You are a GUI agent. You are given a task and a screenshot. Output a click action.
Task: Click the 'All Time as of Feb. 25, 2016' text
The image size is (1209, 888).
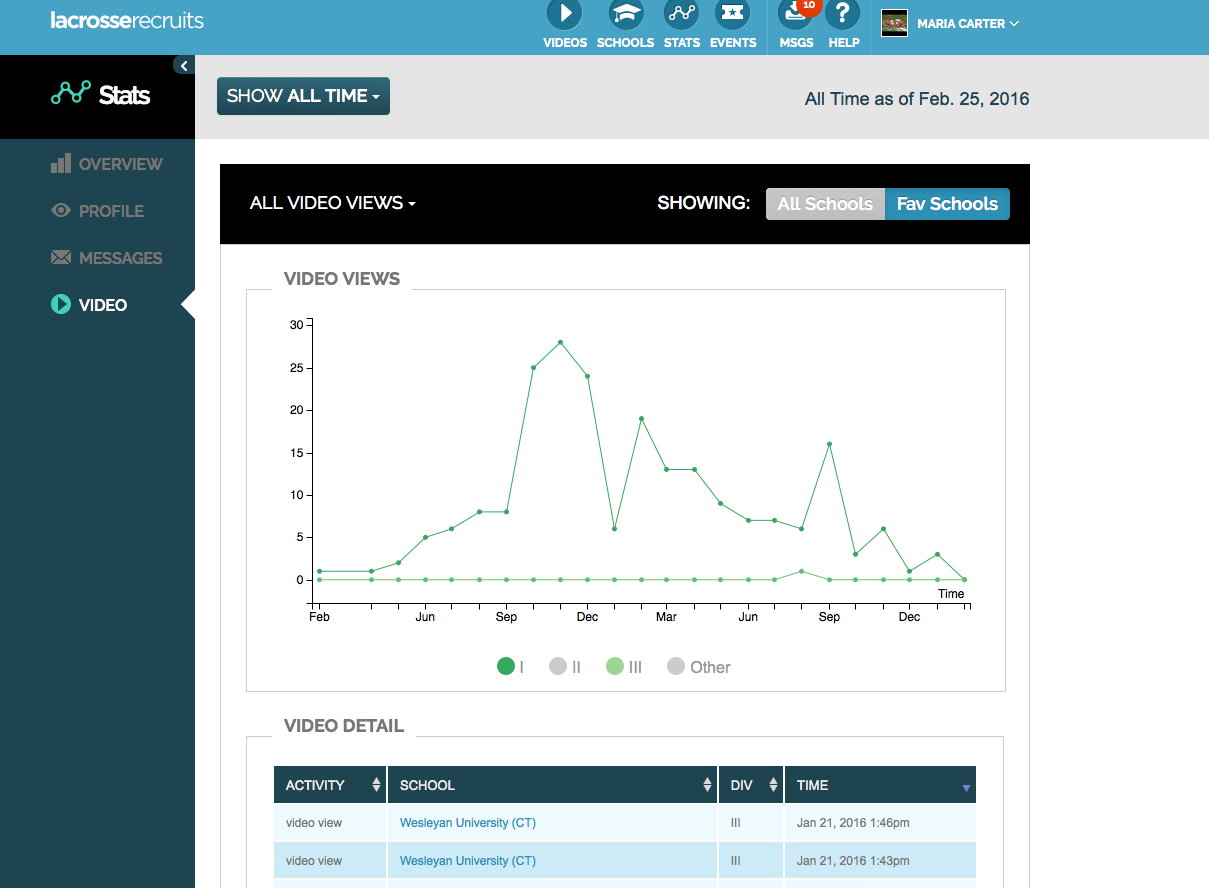tap(917, 99)
